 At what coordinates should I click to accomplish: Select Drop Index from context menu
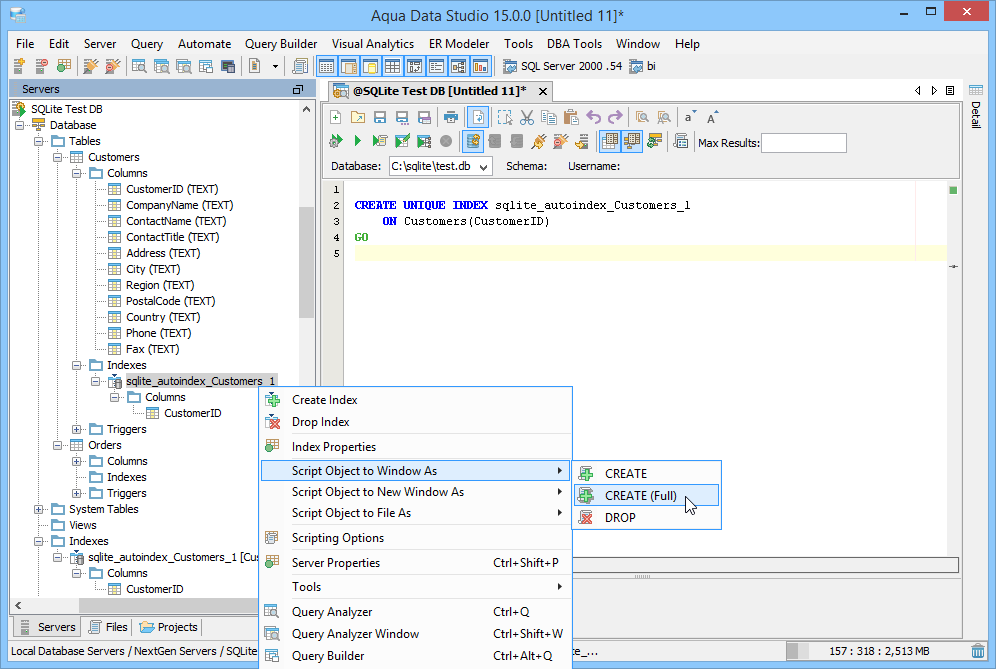click(416, 422)
